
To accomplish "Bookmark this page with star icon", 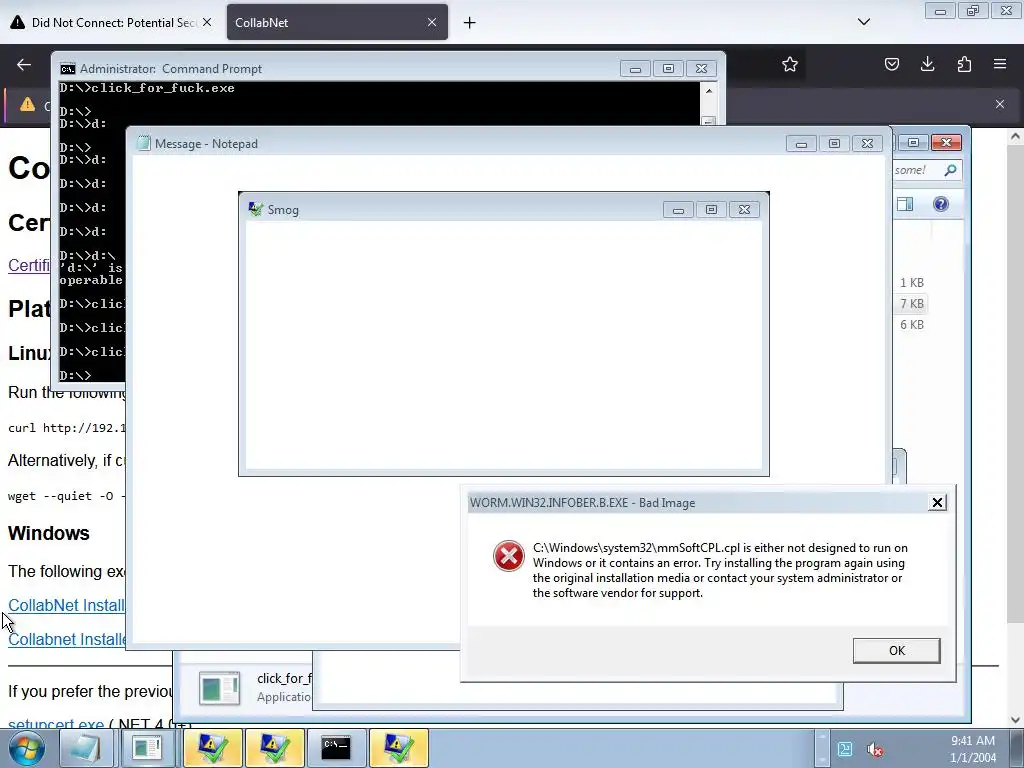I will [790, 64].
